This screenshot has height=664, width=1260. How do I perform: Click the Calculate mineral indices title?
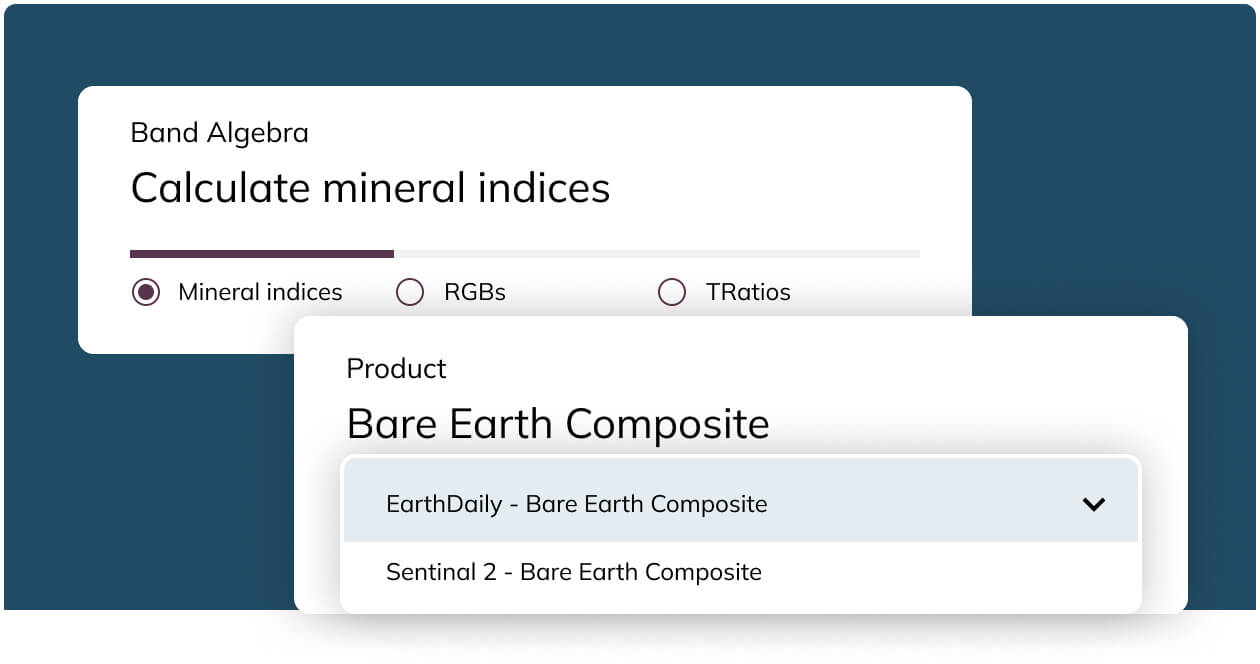point(370,188)
